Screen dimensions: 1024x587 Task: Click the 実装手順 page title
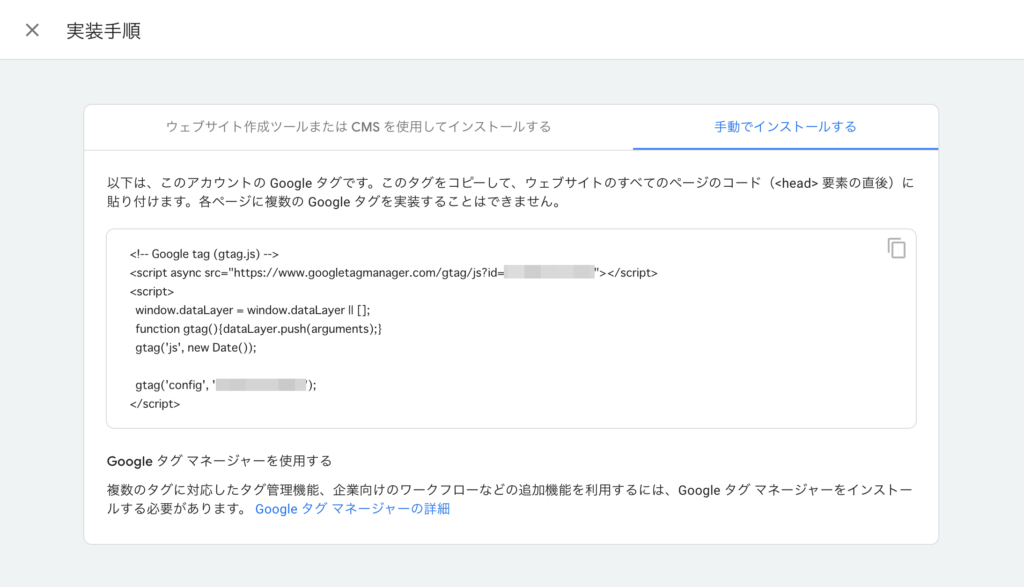(x=103, y=31)
